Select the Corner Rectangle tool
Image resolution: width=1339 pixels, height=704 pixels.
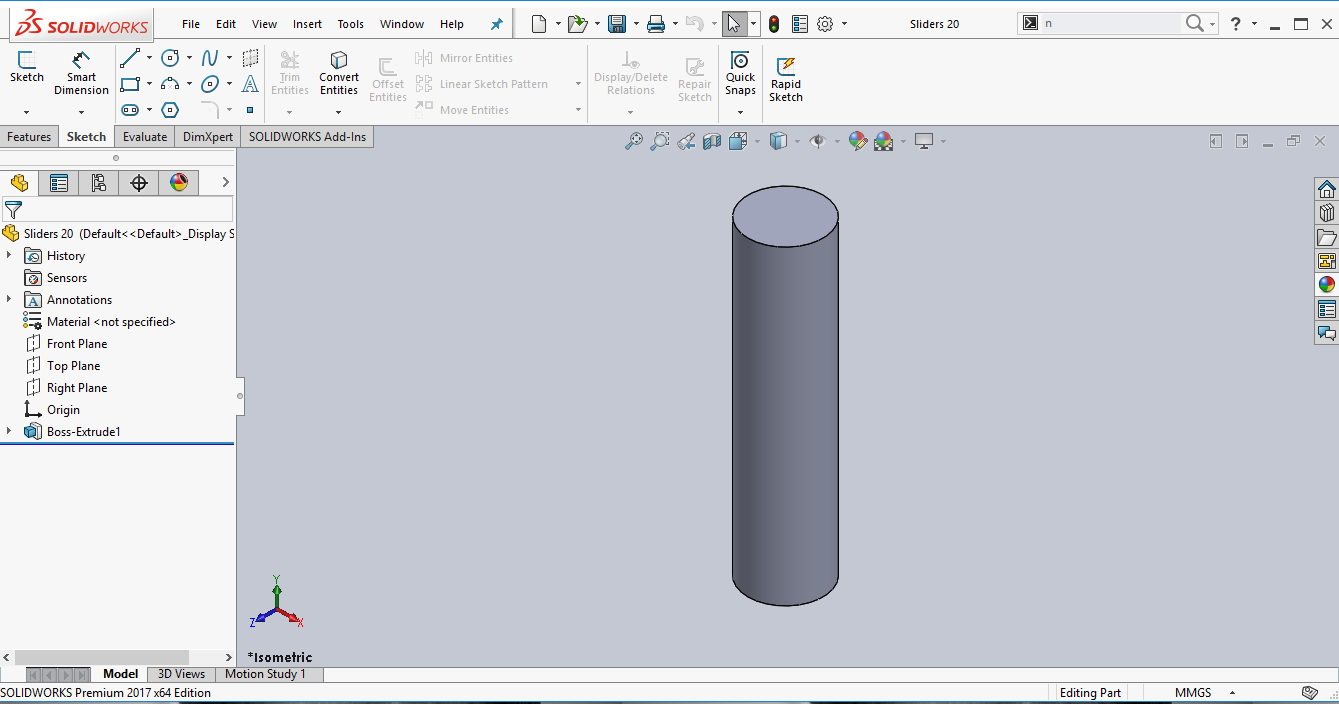(x=130, y=84)
